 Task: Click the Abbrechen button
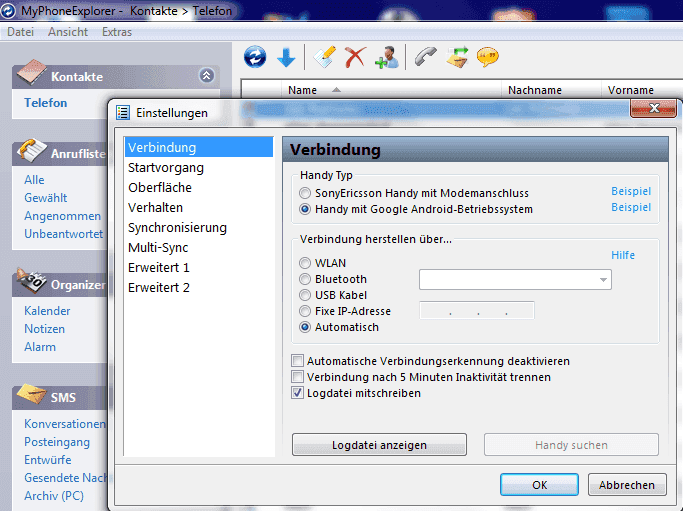[627, 485]
